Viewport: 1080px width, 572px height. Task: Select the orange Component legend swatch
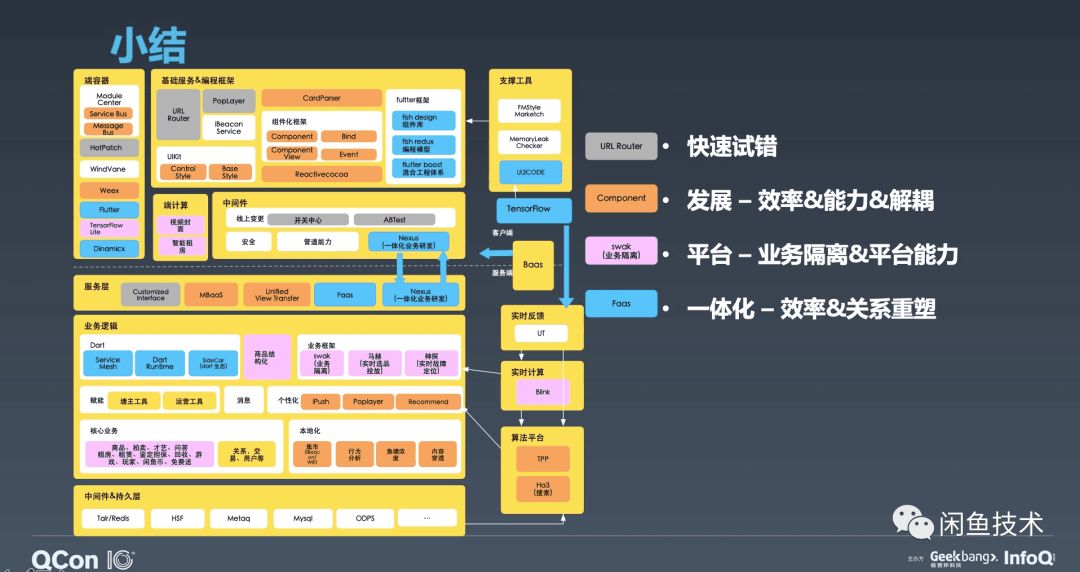[621, 198]
